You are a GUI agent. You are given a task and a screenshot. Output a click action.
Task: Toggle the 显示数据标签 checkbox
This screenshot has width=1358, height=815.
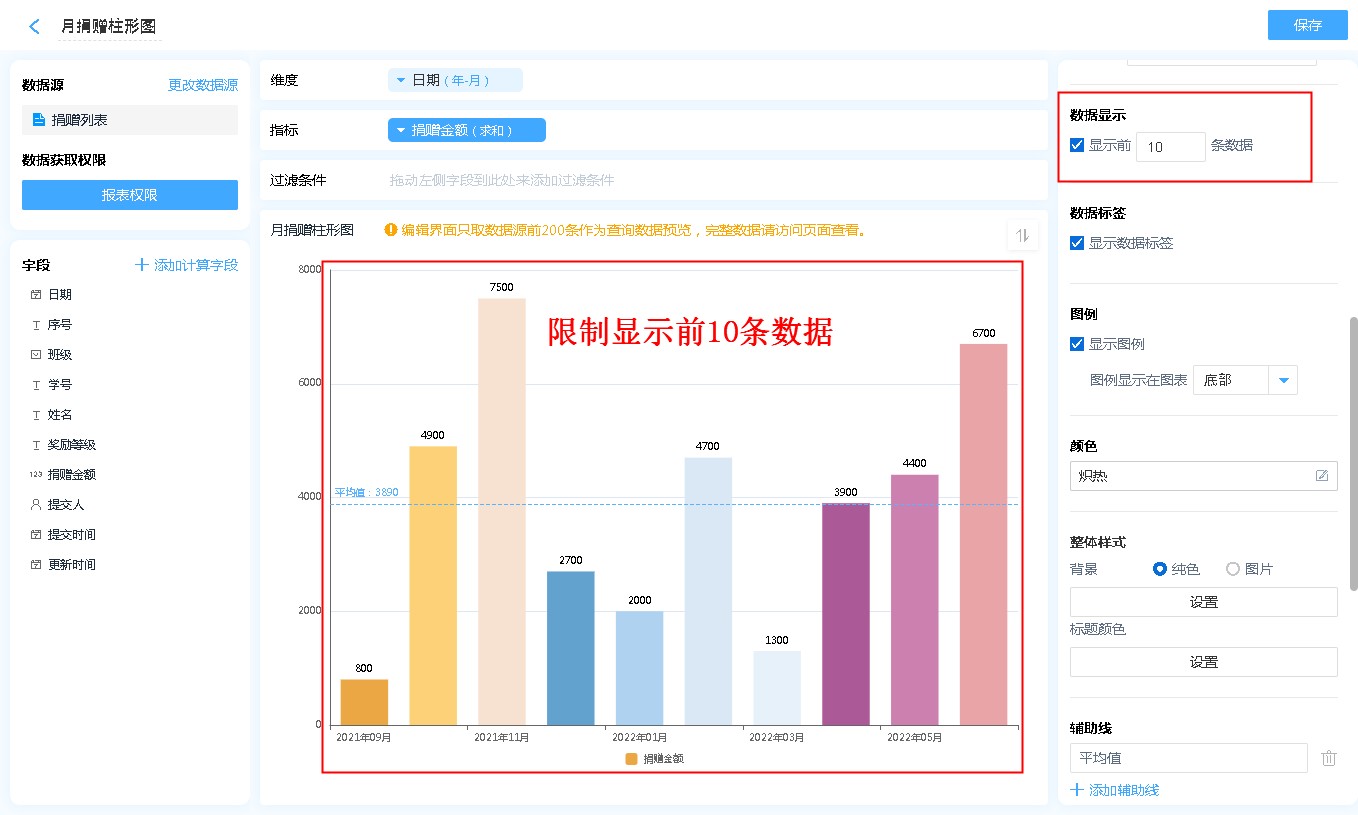[x=1077, y=243]
